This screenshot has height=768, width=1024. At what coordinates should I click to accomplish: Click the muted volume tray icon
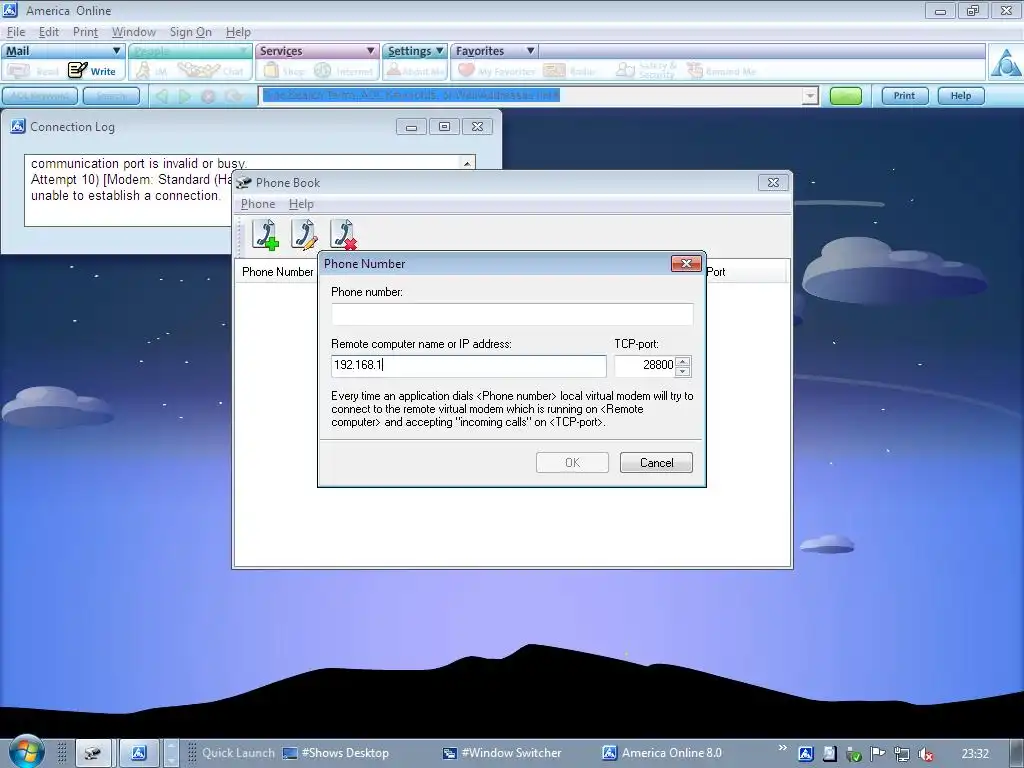click(925, 754)
